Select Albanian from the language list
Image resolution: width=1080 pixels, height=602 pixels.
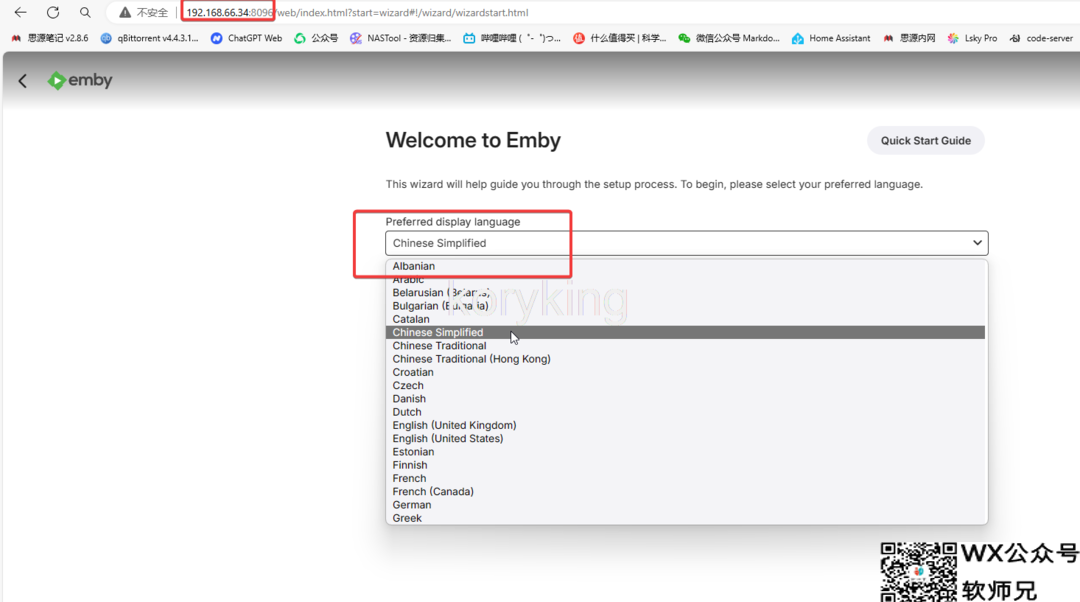[685, 266]
